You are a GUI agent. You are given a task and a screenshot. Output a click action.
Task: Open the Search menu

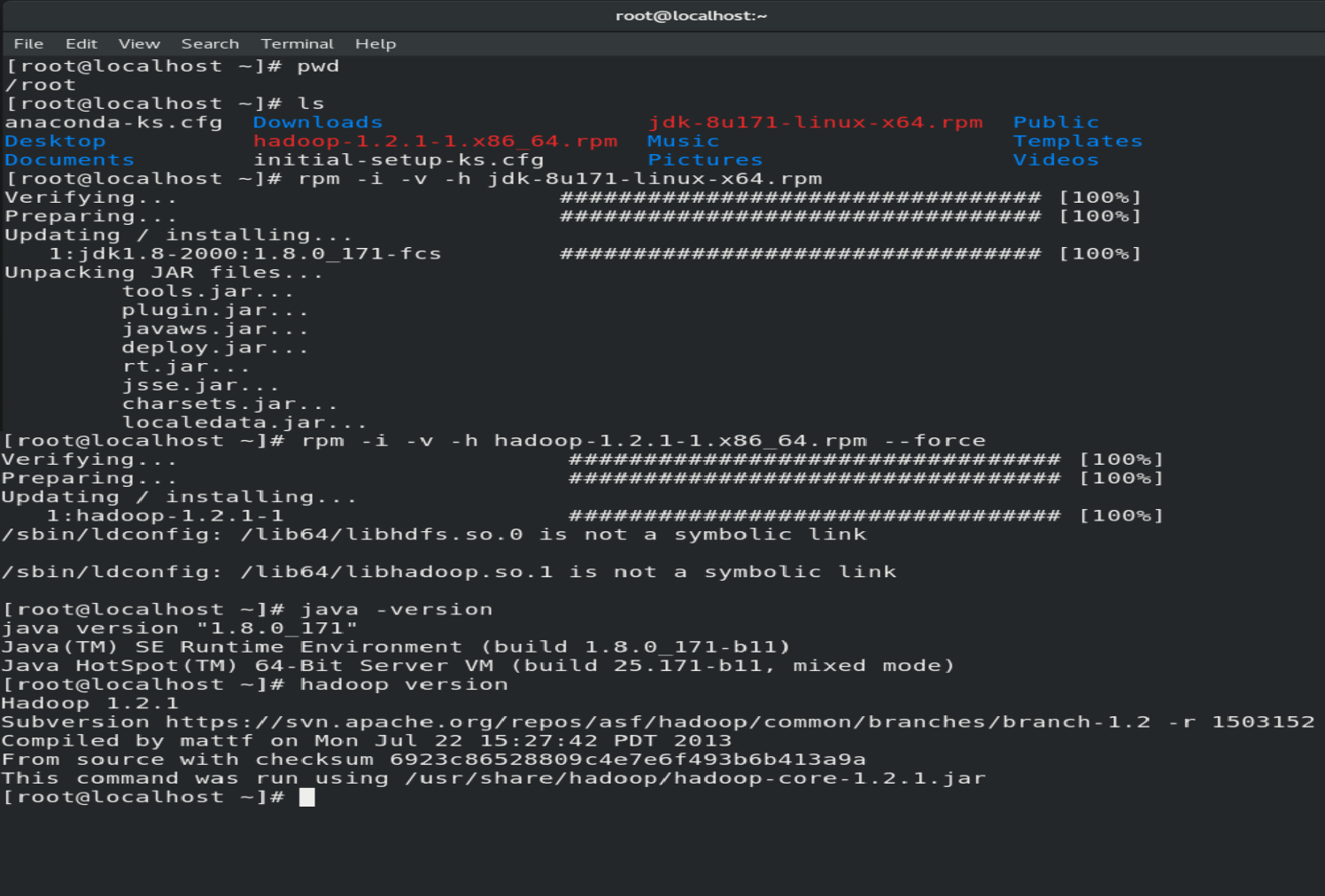coord(210,43)
